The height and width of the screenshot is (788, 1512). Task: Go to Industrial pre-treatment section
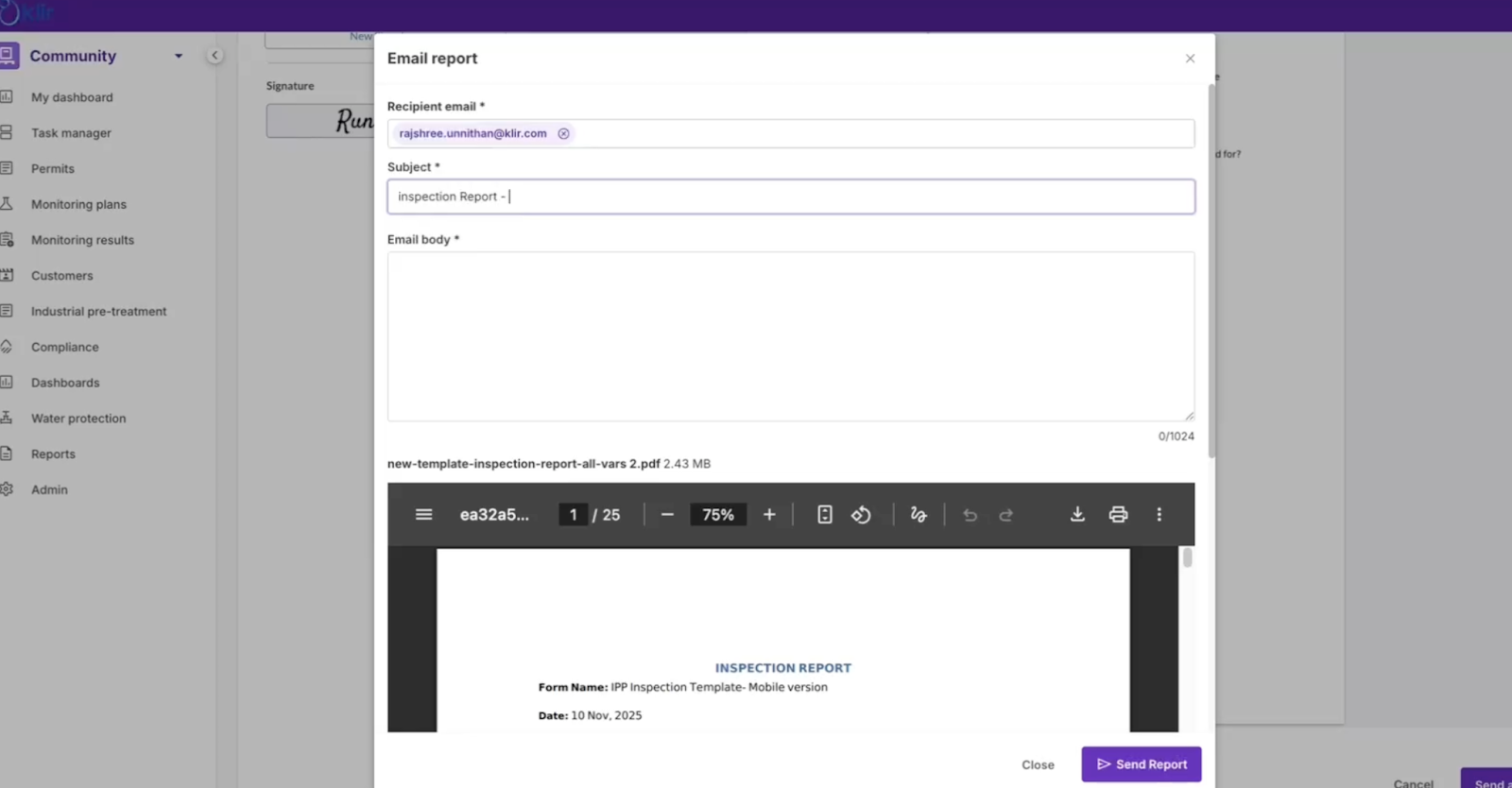coord(98,312)
